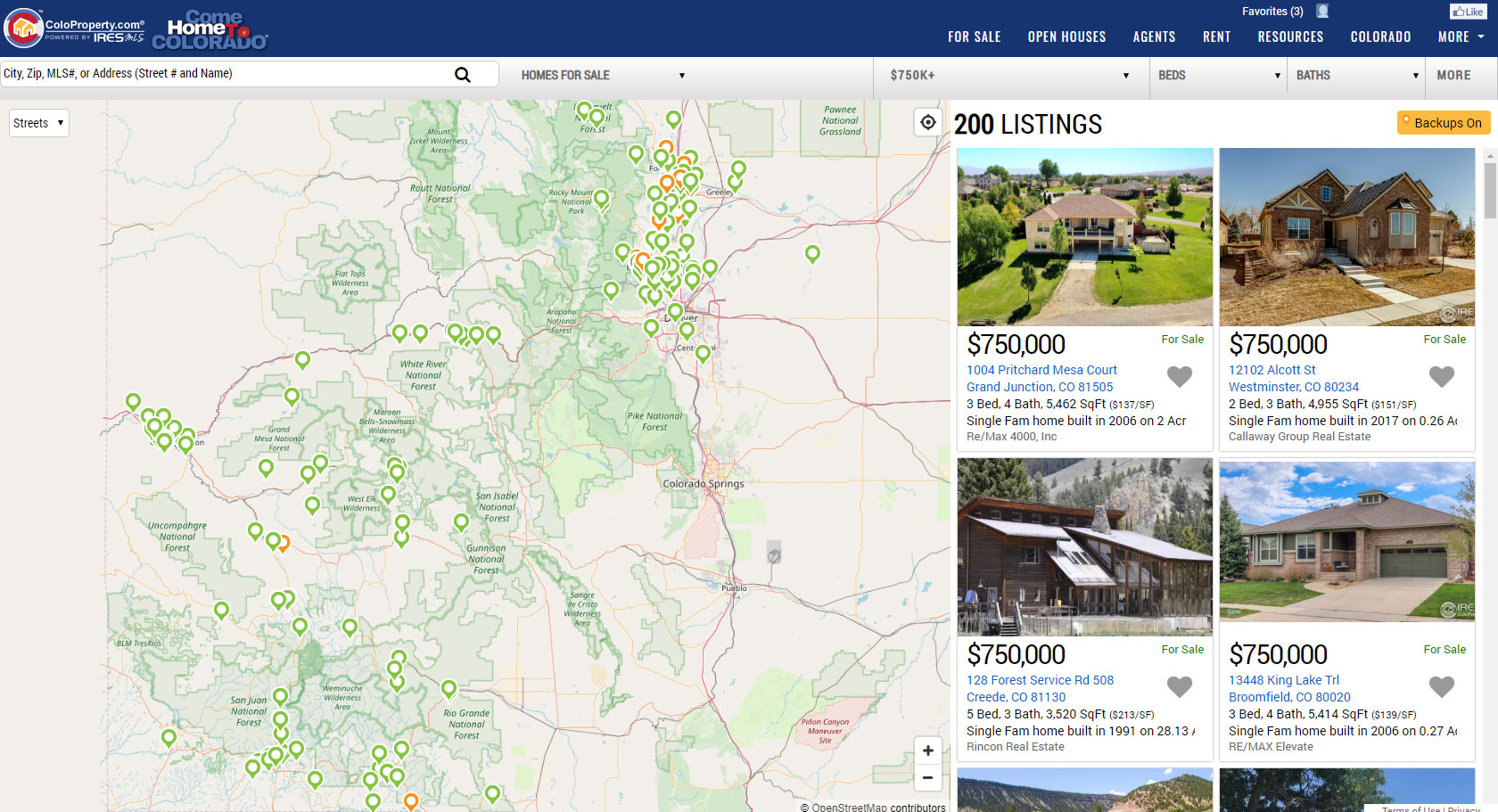Open the Streets map style dropdown

tap(38, 122)
